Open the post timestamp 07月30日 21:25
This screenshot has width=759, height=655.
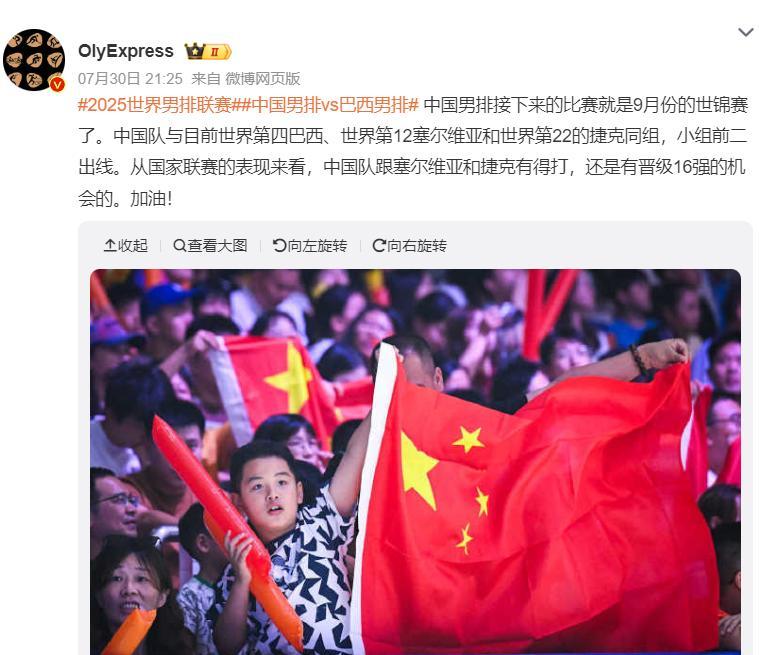(130, 78)
